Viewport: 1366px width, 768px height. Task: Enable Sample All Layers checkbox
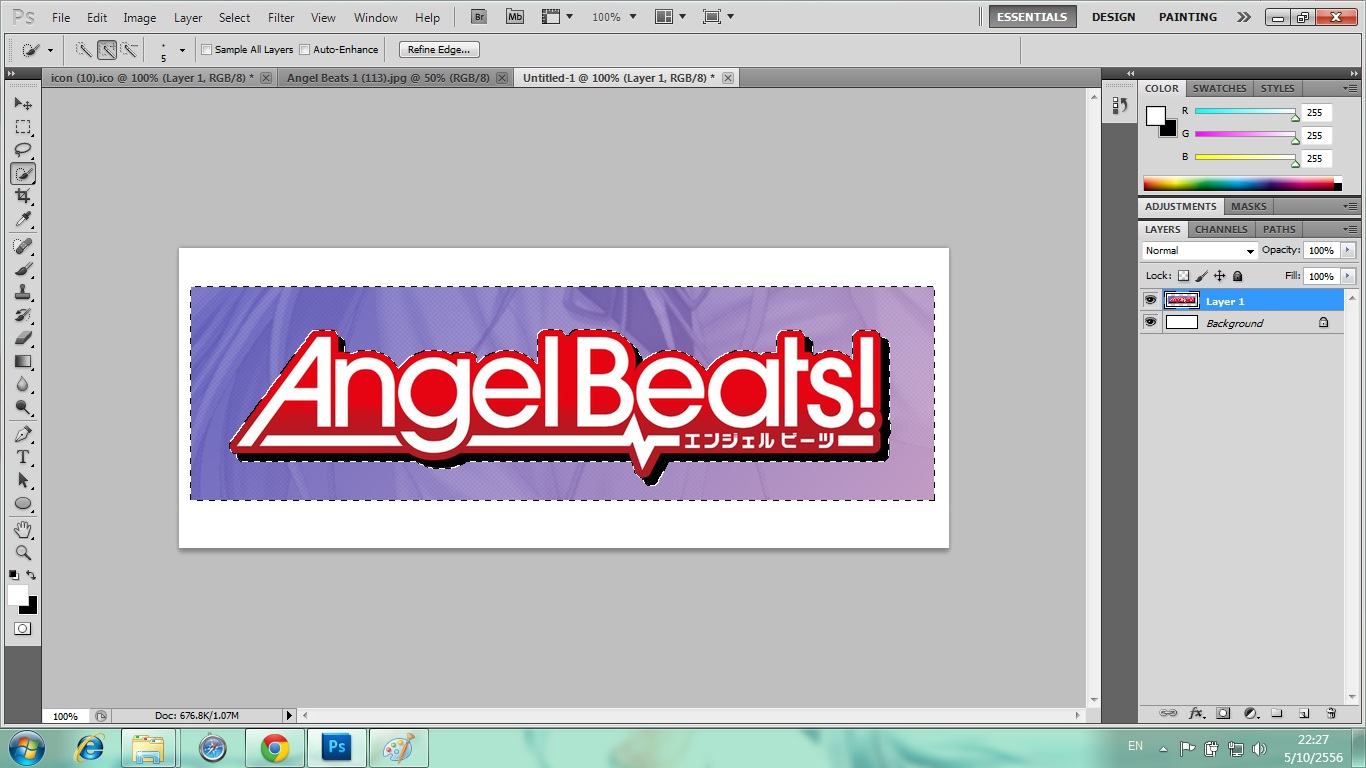pyautogui.click(x=207, y=49)
